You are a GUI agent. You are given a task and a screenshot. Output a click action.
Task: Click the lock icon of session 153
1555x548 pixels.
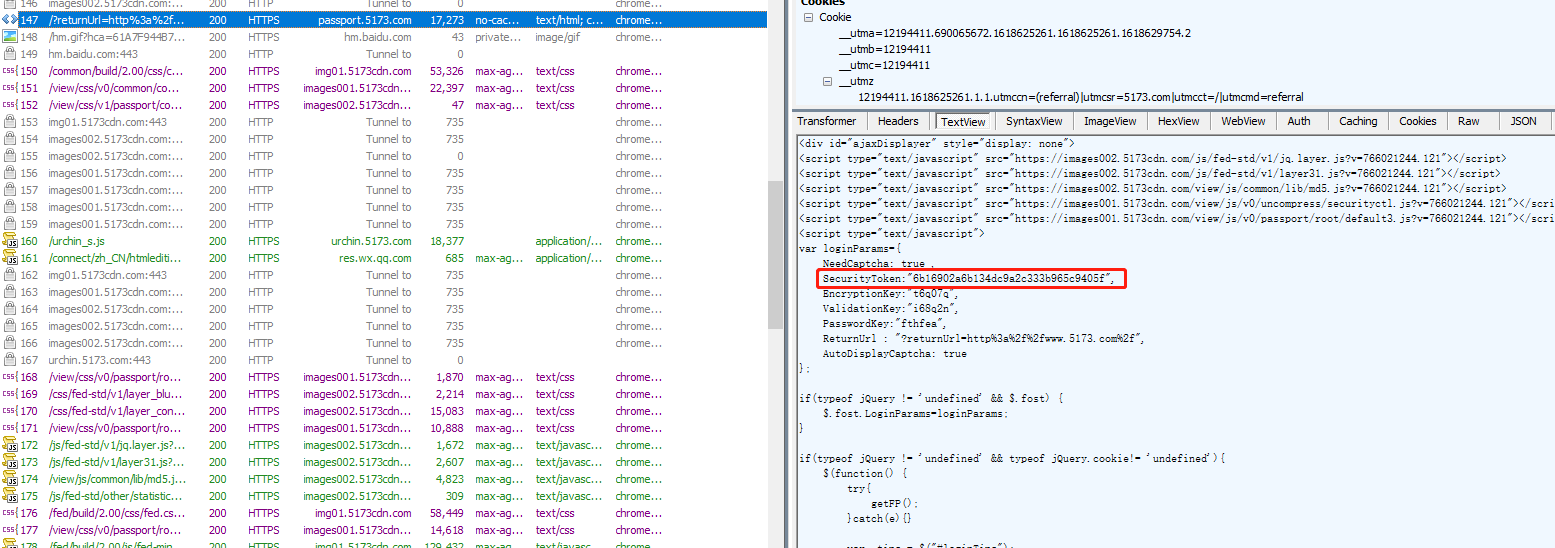click(9, 122)
